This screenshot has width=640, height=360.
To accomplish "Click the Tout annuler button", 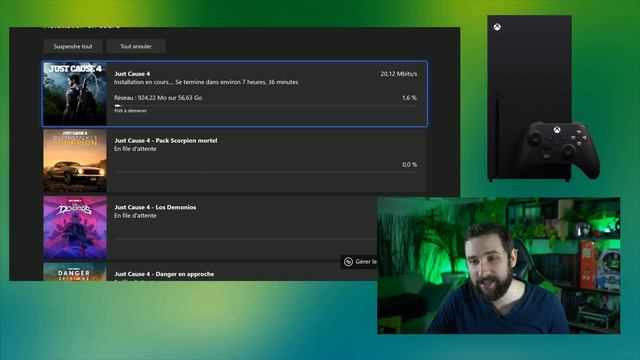I will pyautogui.click(x=136, y=47).
